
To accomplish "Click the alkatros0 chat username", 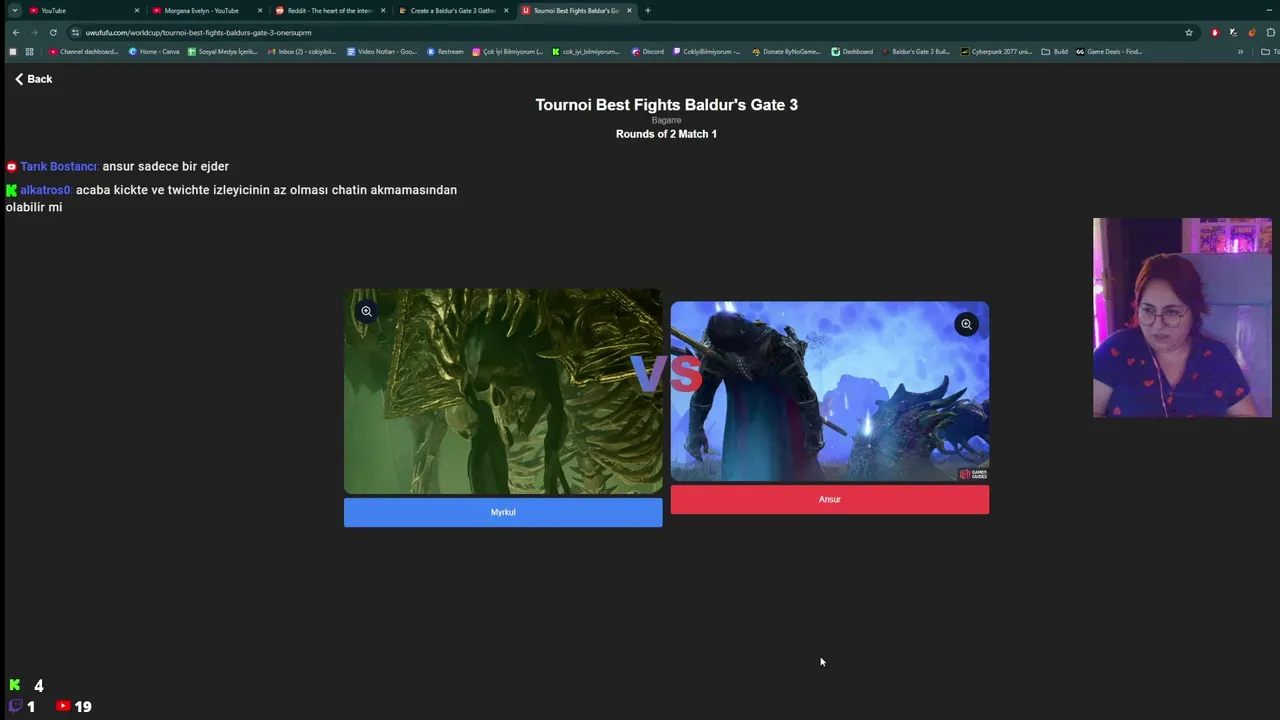I will [46, 190].
